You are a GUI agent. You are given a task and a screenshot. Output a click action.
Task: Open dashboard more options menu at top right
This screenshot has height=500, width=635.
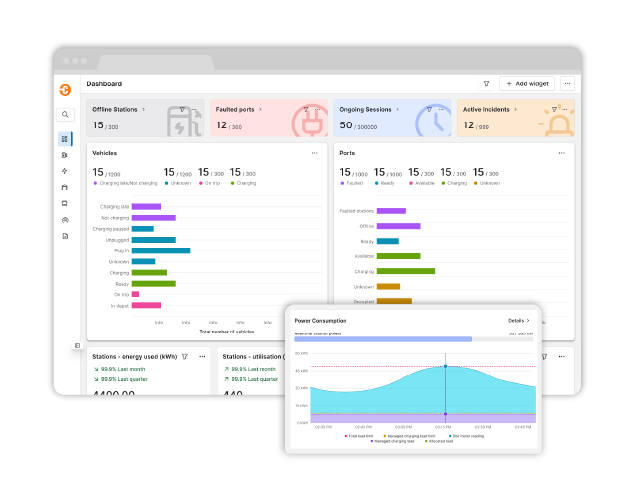pos(567,84)
